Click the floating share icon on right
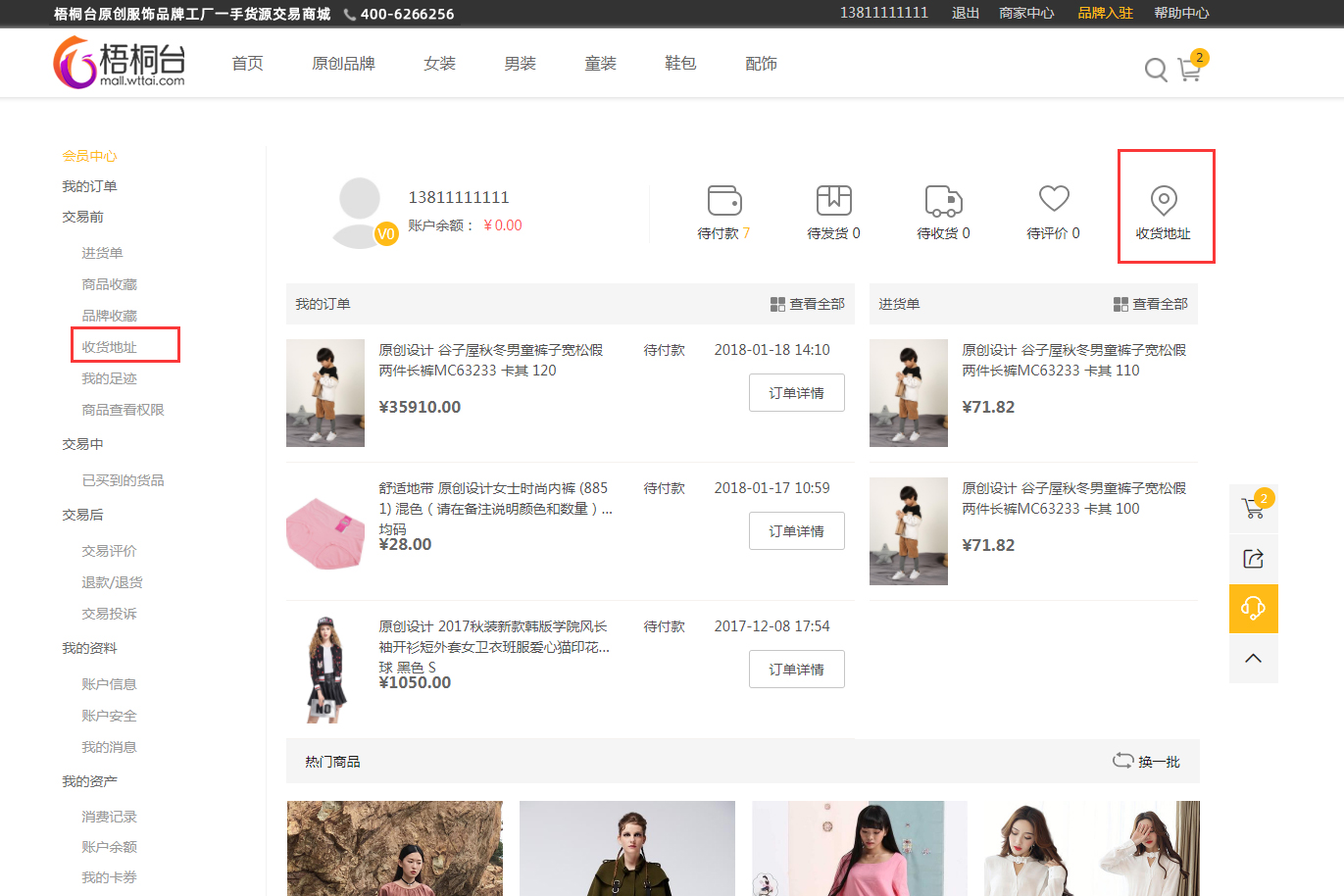1344x896 pixels. coord(1253,559)
